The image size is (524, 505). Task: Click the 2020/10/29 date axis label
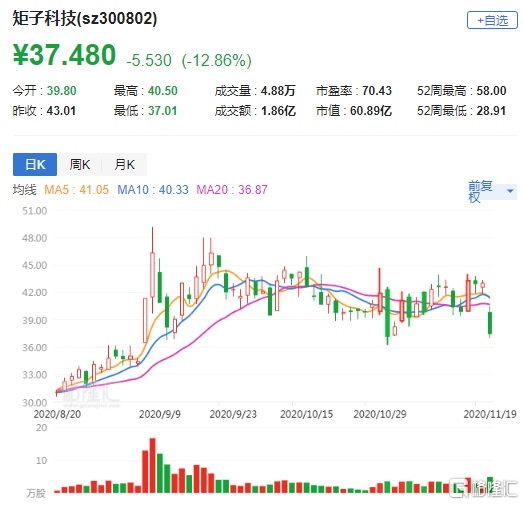coord(380,414)
